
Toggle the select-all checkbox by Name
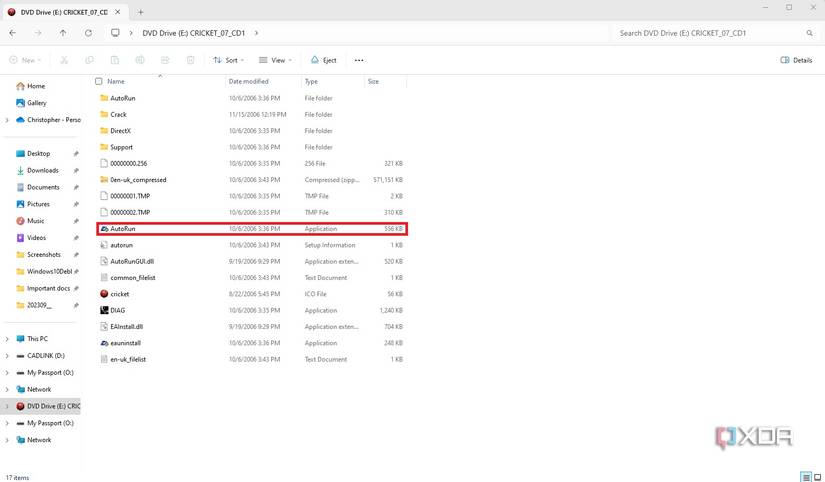tap(98, 82)
